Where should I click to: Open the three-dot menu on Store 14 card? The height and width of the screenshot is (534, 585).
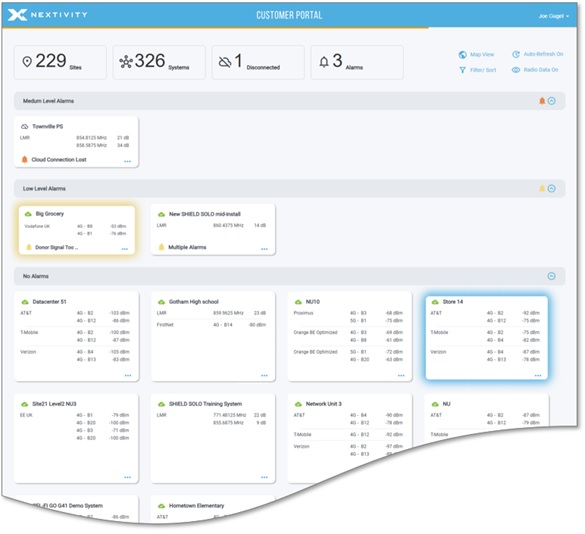[538, 375]
